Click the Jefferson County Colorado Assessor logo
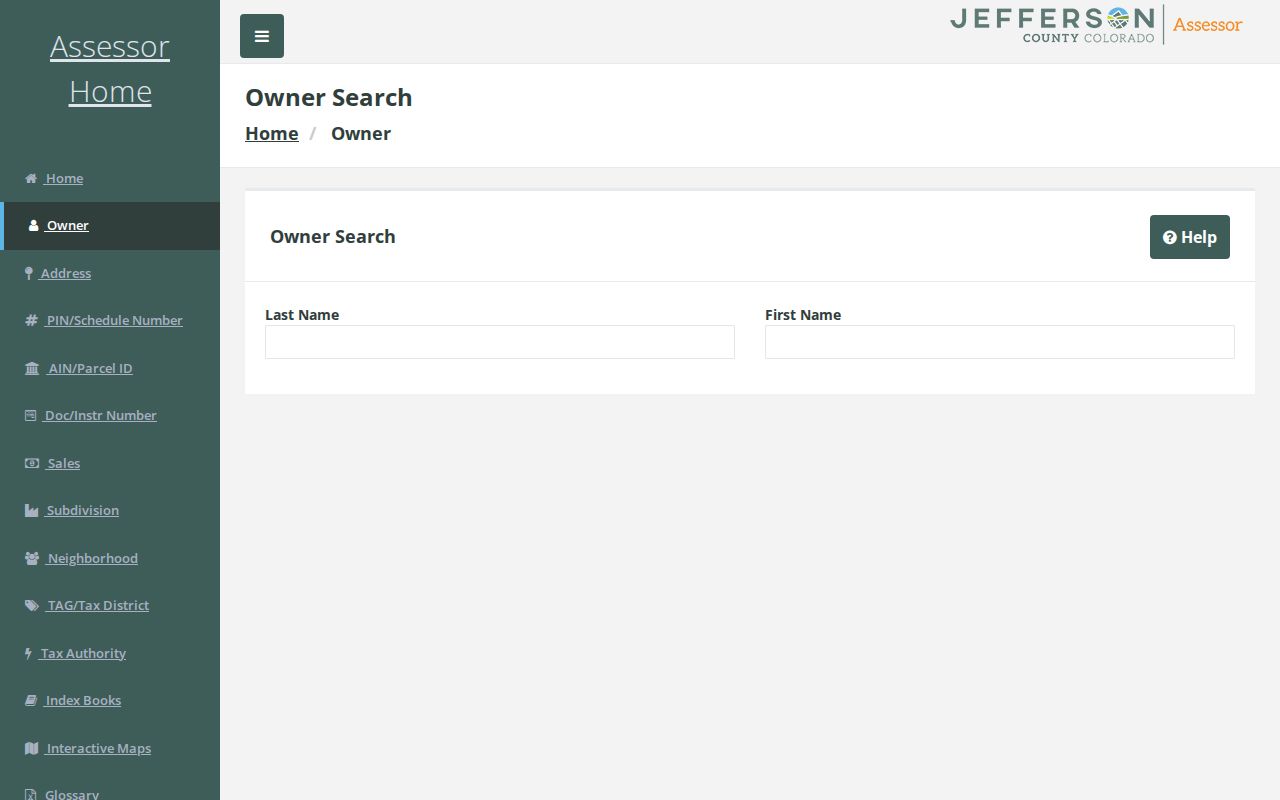 pyautogui.click(x=1096, y=25)
